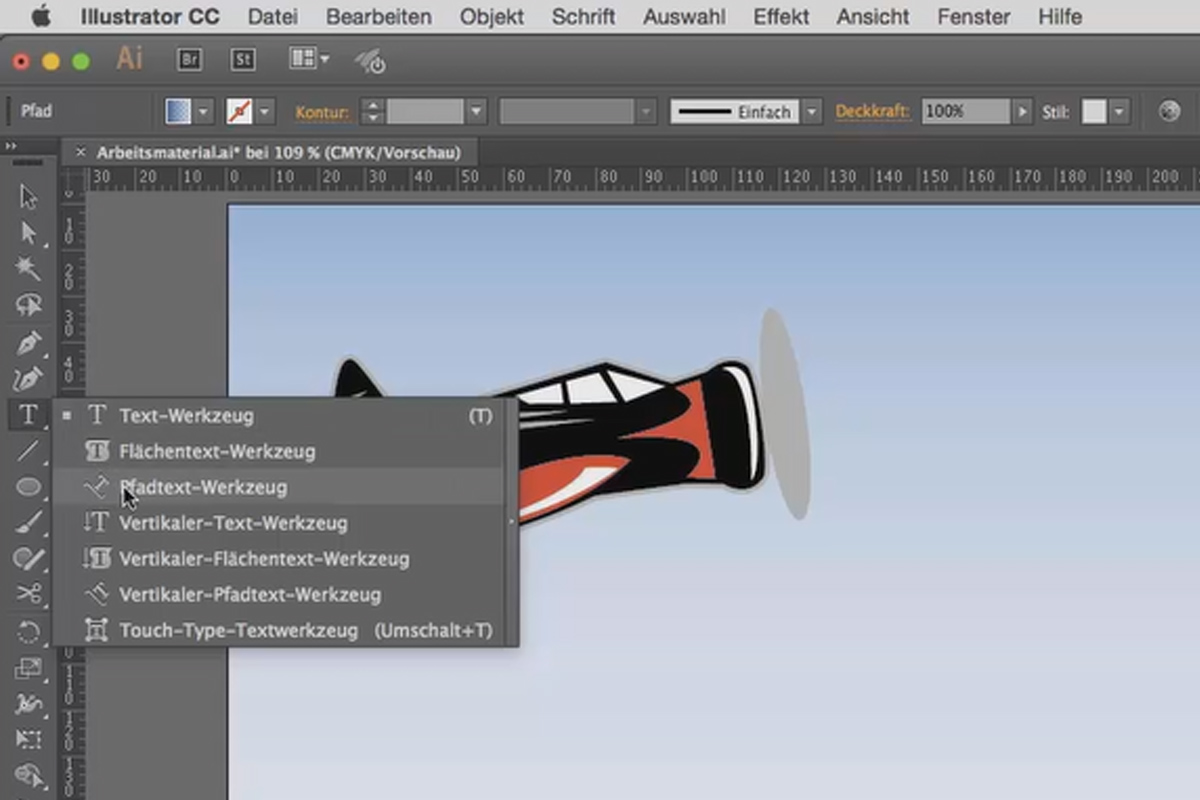The width and height of the screenshot is (1200, 800).
Task: Select the Pen tool
Action: coord(28,343)
